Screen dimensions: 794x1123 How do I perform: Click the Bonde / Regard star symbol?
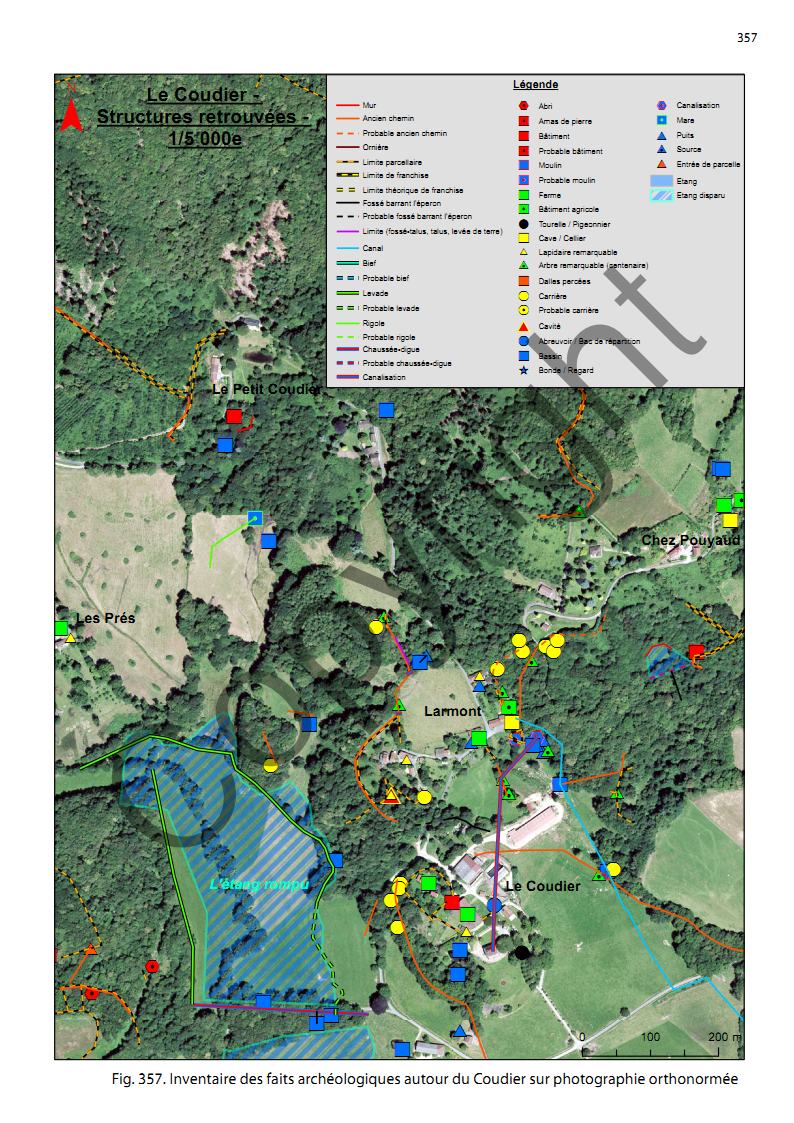[523, 371]
